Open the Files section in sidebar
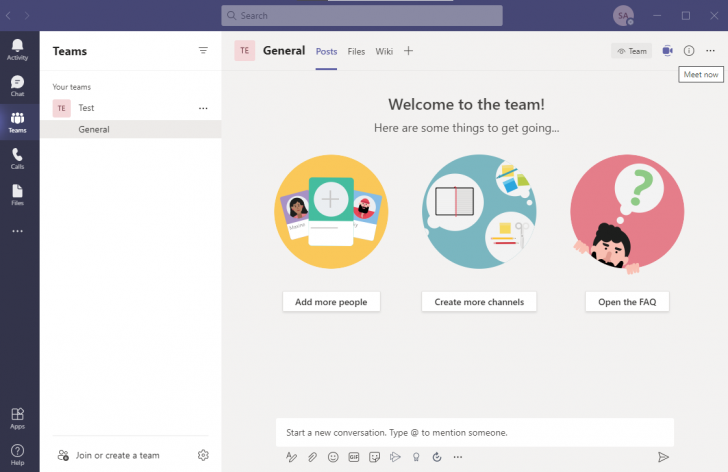Screen dimensions: 728x472 click(17, 195)
